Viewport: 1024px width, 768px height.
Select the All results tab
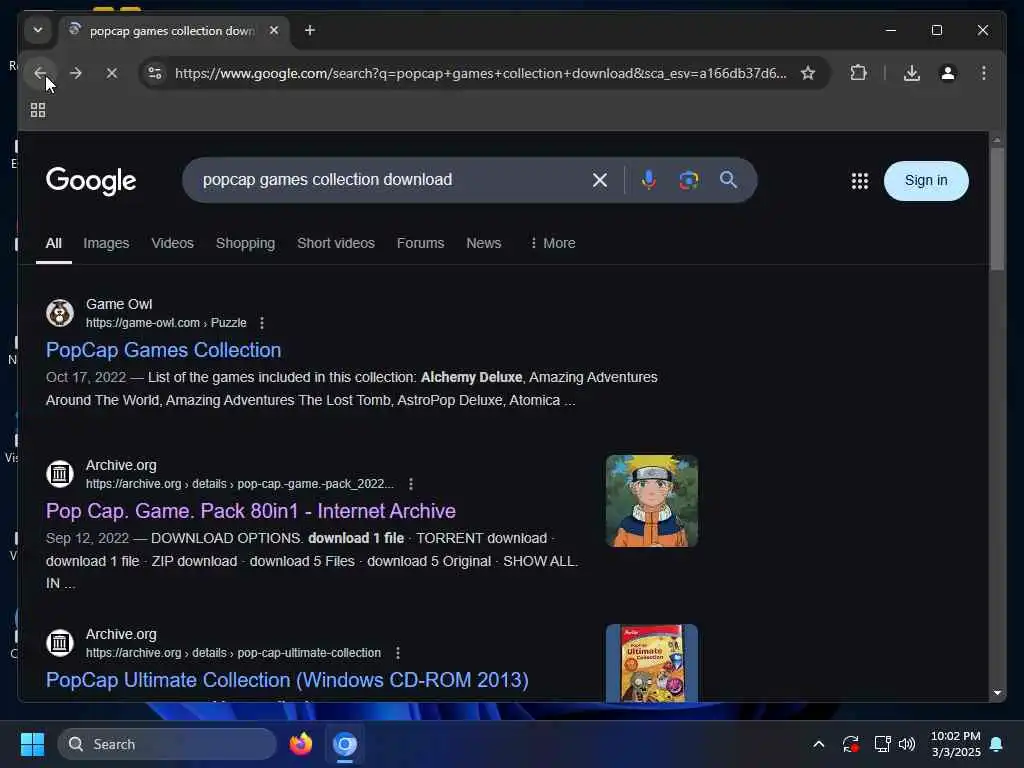(x=54, y=244)
